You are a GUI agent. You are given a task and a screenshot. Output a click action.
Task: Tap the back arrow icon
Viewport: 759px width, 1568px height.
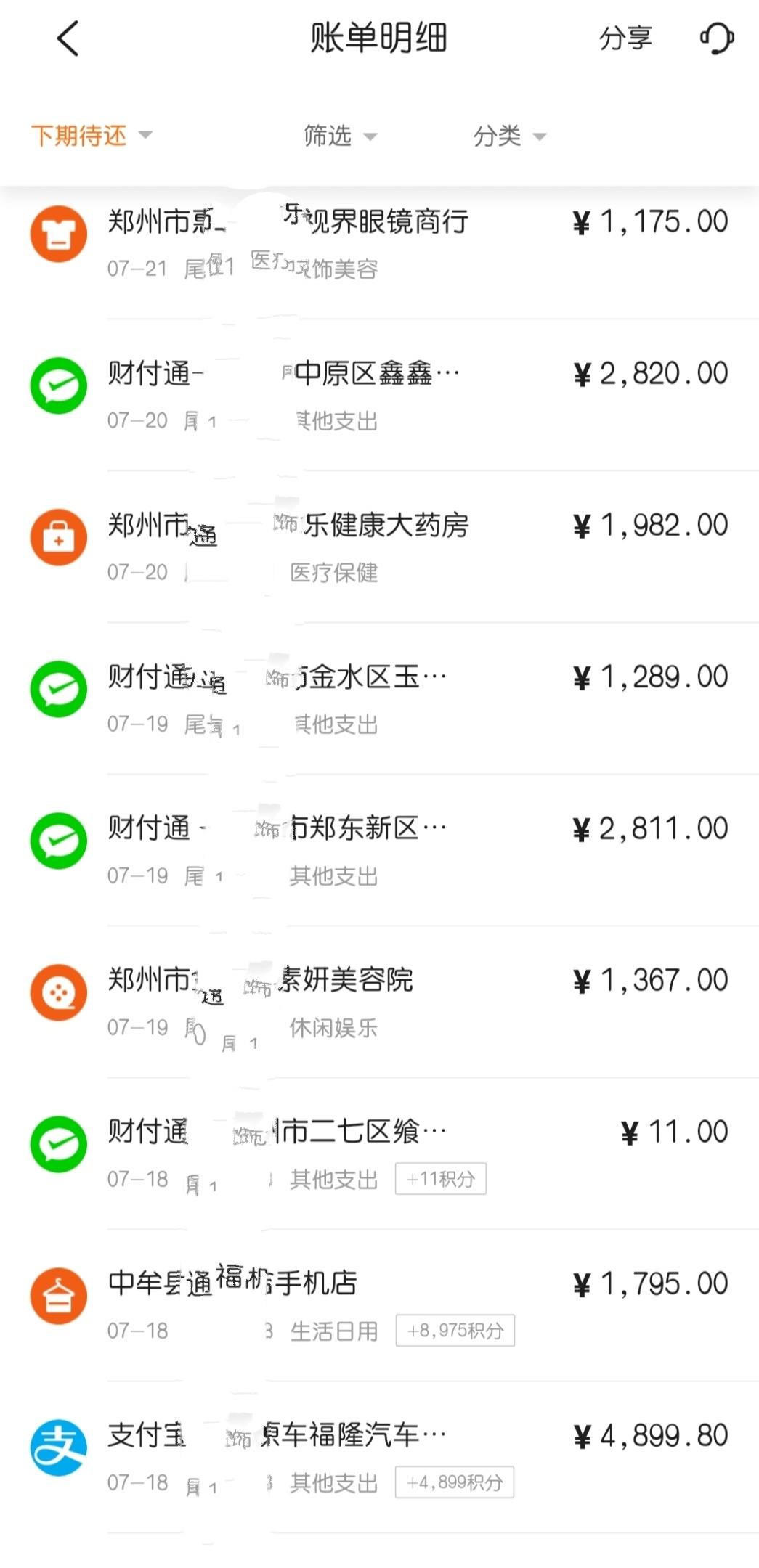point(68,38)
